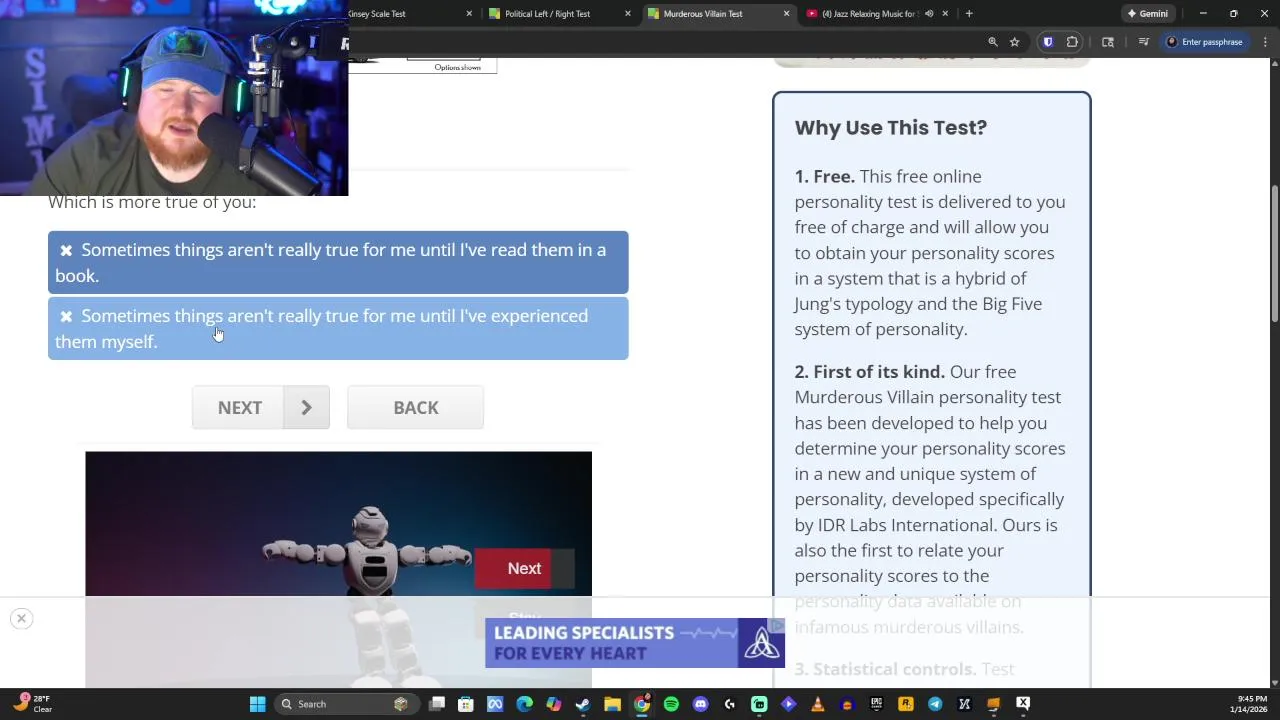The width and height of the screenshot is (1280, 720).
Task: Open Steam from the taskbar
Action: coord(583,704)
